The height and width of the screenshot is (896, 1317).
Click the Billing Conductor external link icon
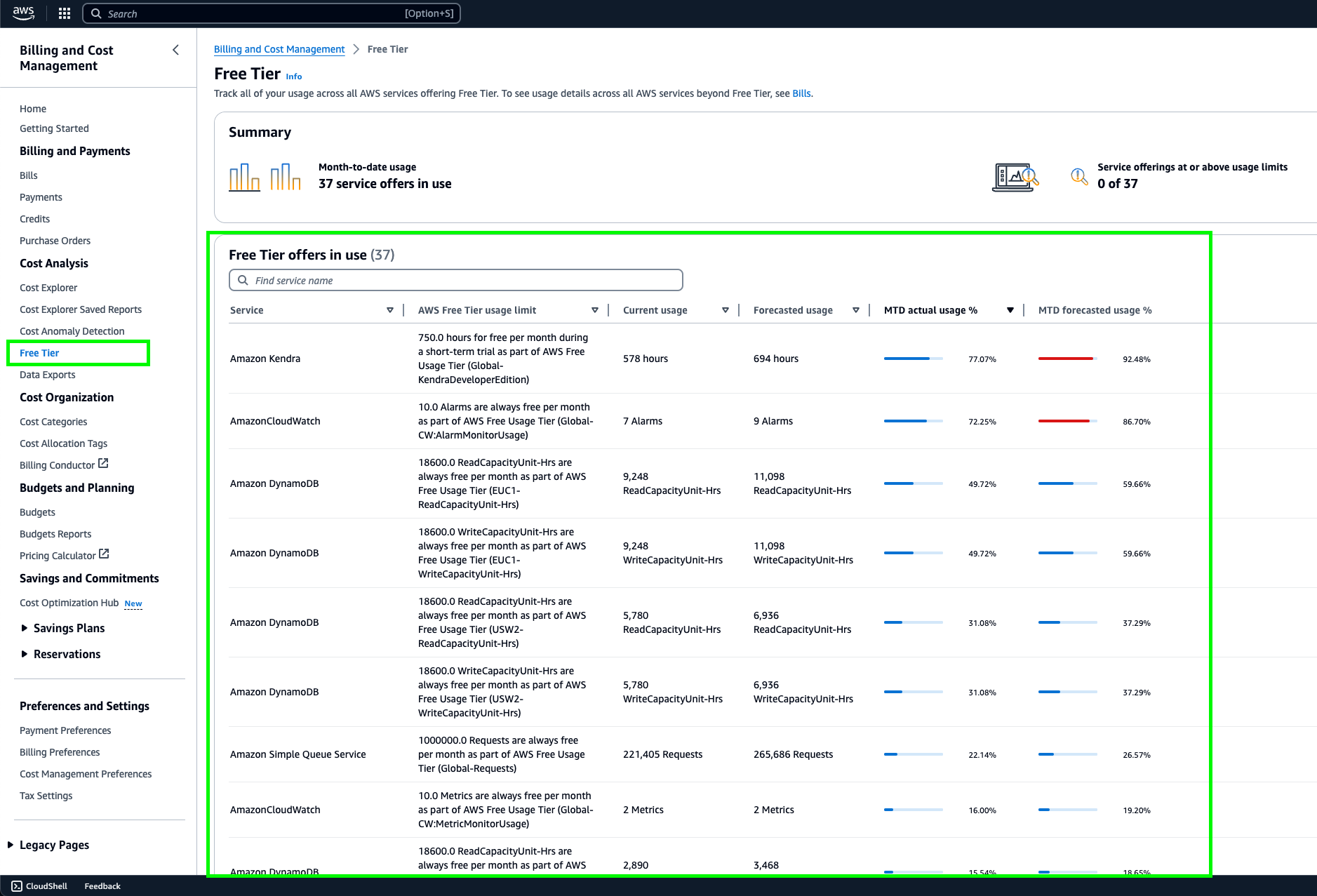(103, 463)
